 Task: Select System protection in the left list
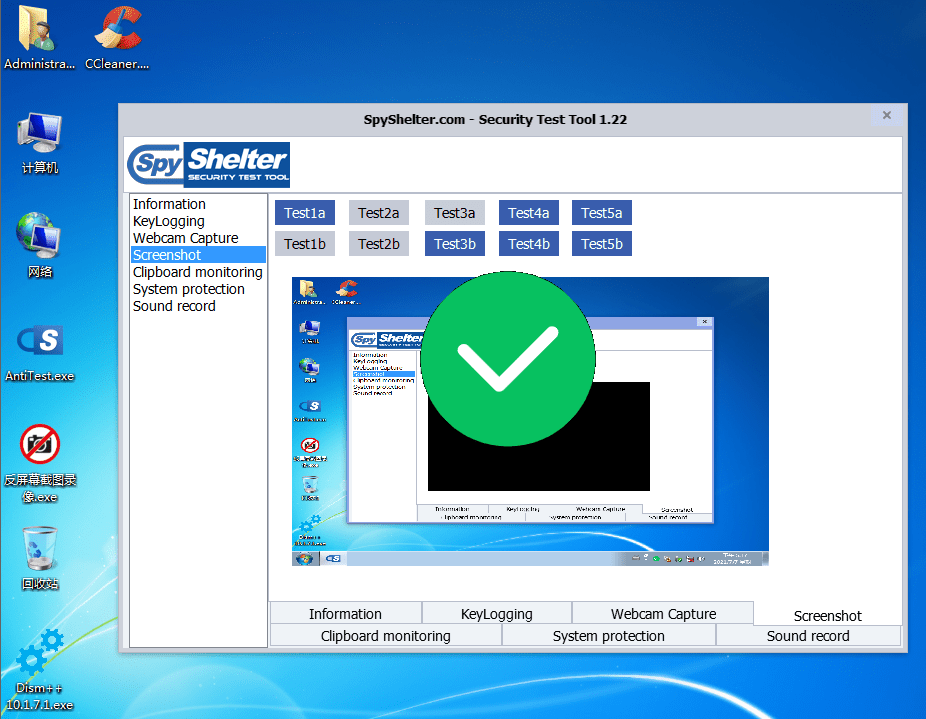click(198, 289)
